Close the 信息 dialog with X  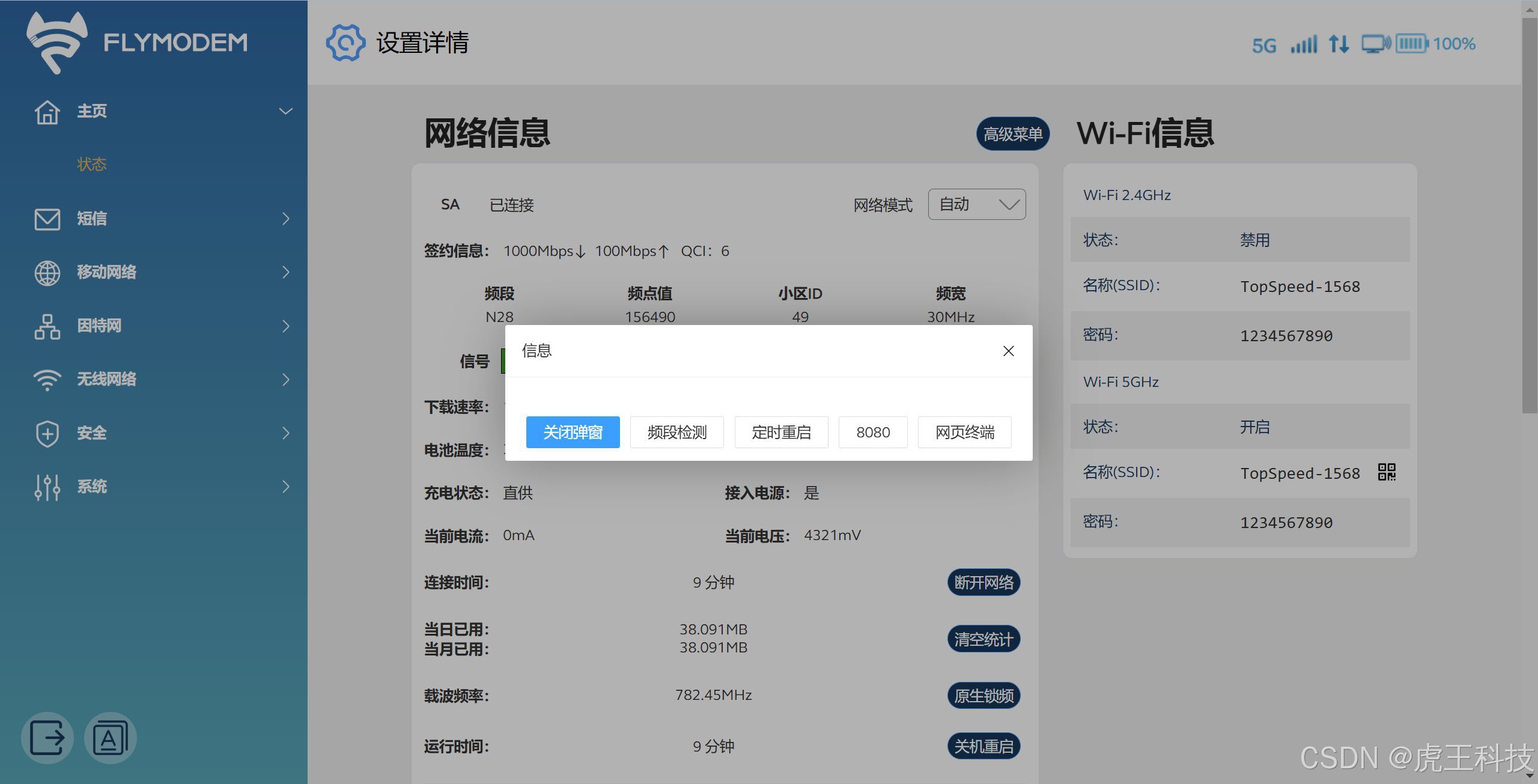1008,351
